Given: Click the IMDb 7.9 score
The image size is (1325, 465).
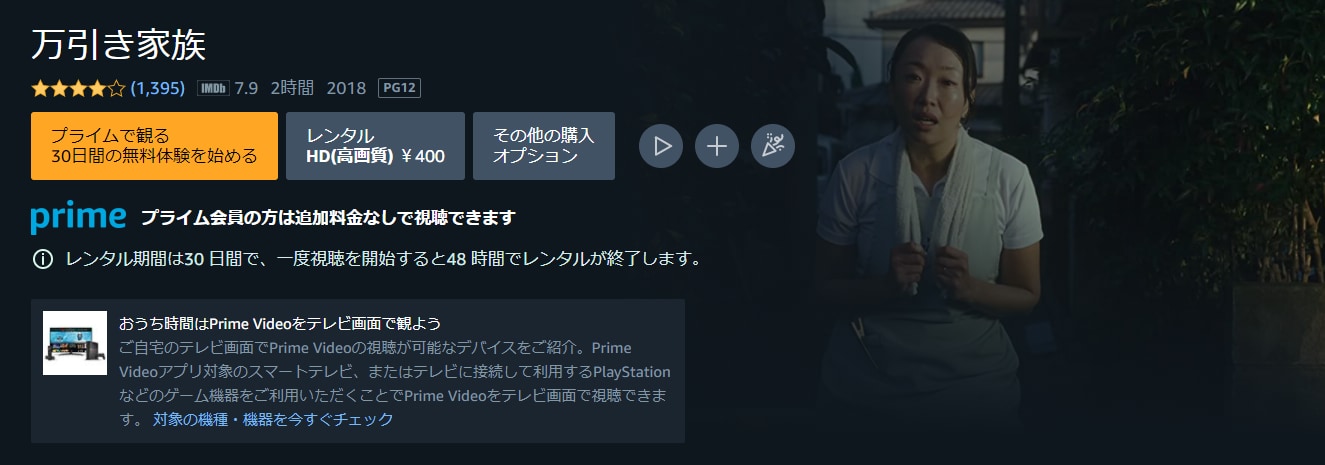Looking at the screenshot, I should (x=246, y=88).
